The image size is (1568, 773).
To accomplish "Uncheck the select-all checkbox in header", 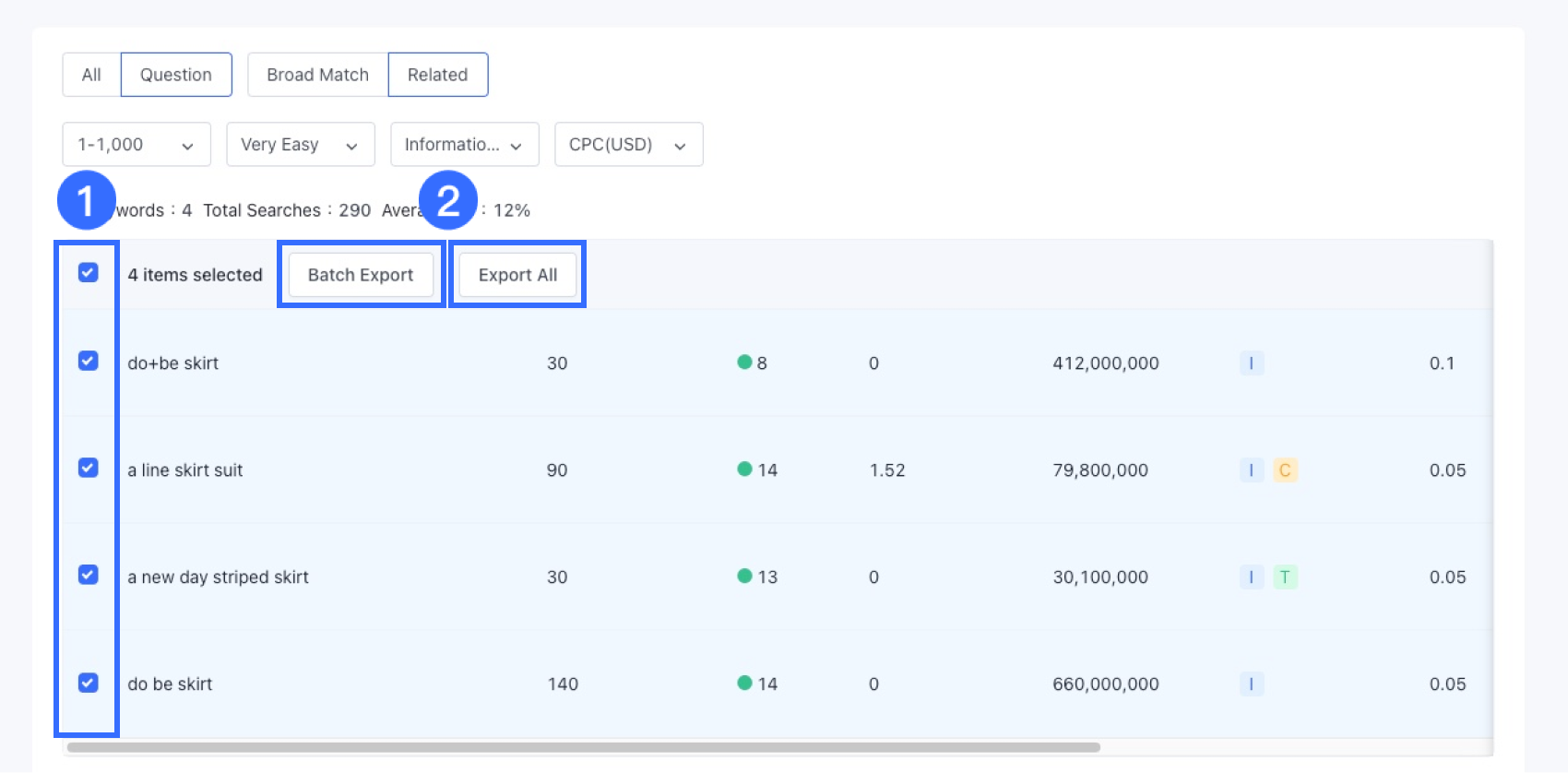I will 89,273.
